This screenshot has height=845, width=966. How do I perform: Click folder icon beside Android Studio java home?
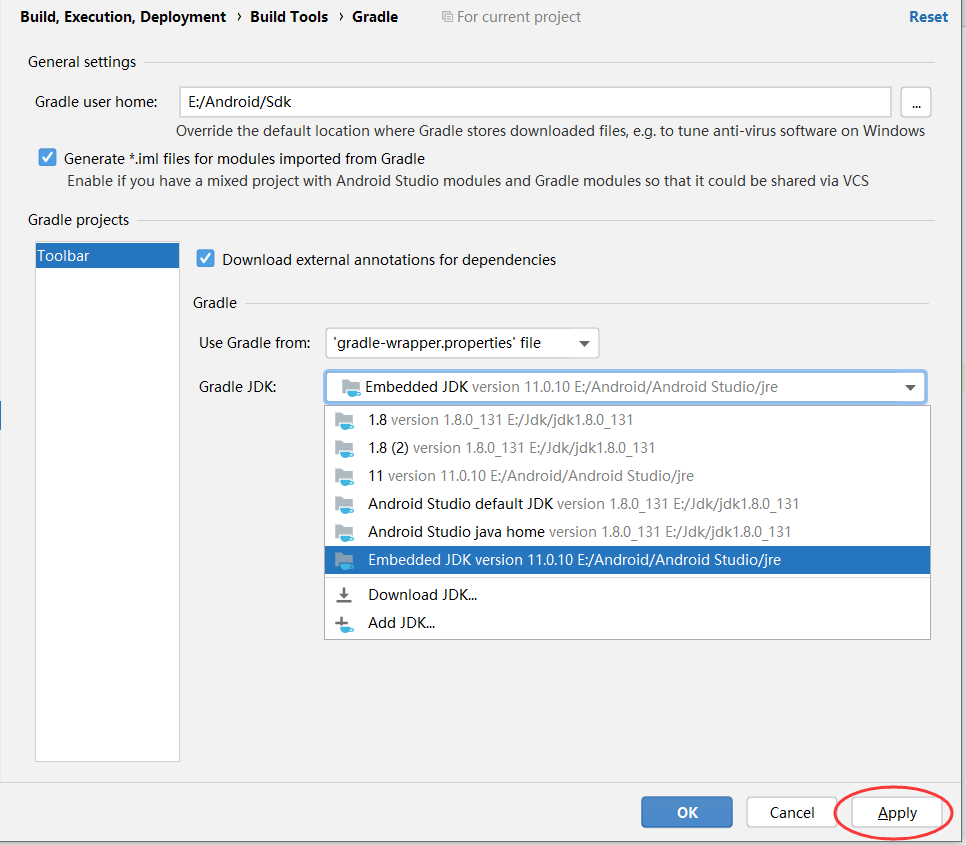344,532
